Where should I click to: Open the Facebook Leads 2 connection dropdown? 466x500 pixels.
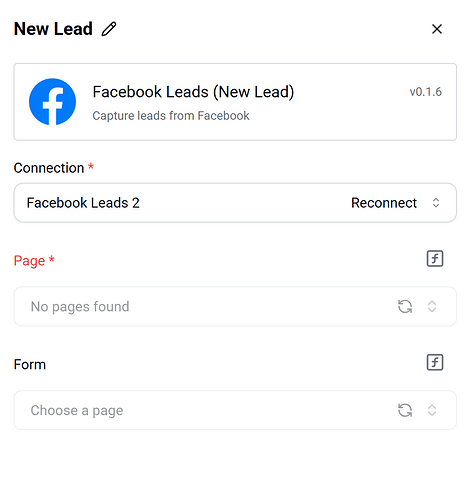tap(235, 203)
